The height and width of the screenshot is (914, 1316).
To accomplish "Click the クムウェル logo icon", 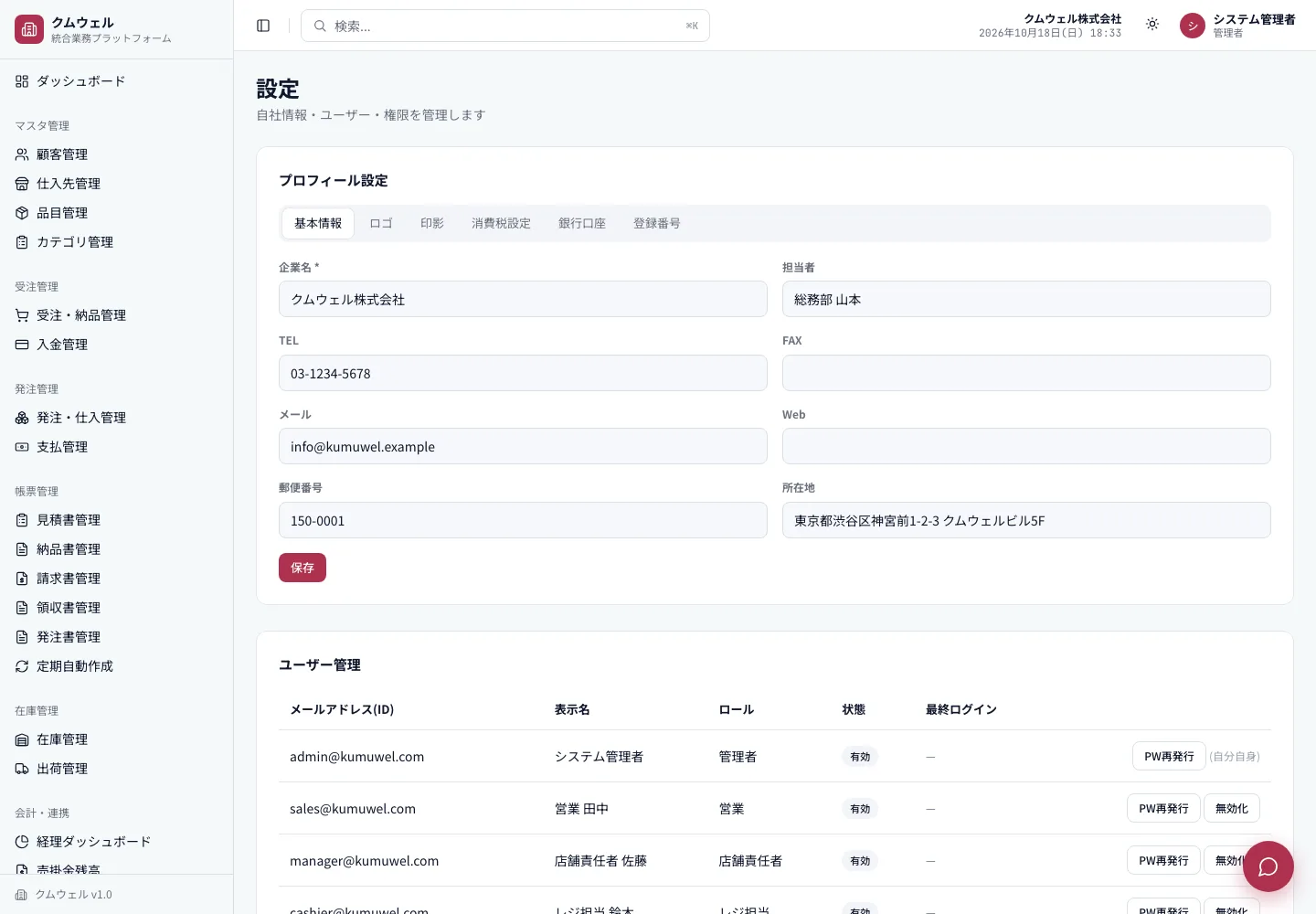I will tap(29, 29).
